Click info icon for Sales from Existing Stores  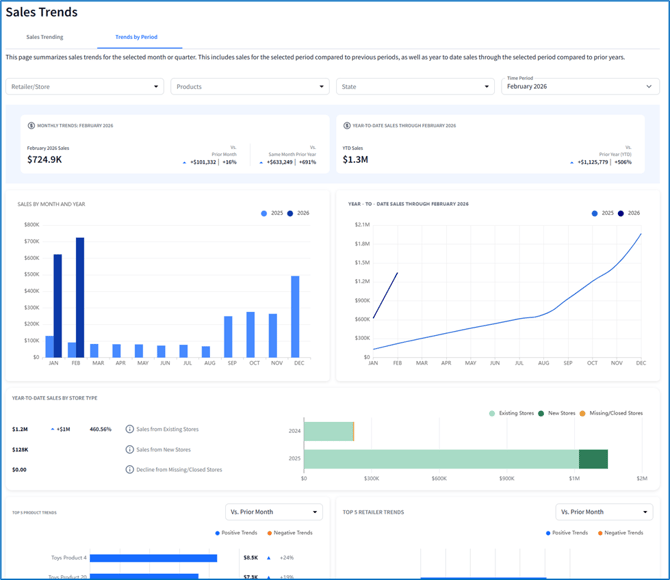click(x=130, y=429)
